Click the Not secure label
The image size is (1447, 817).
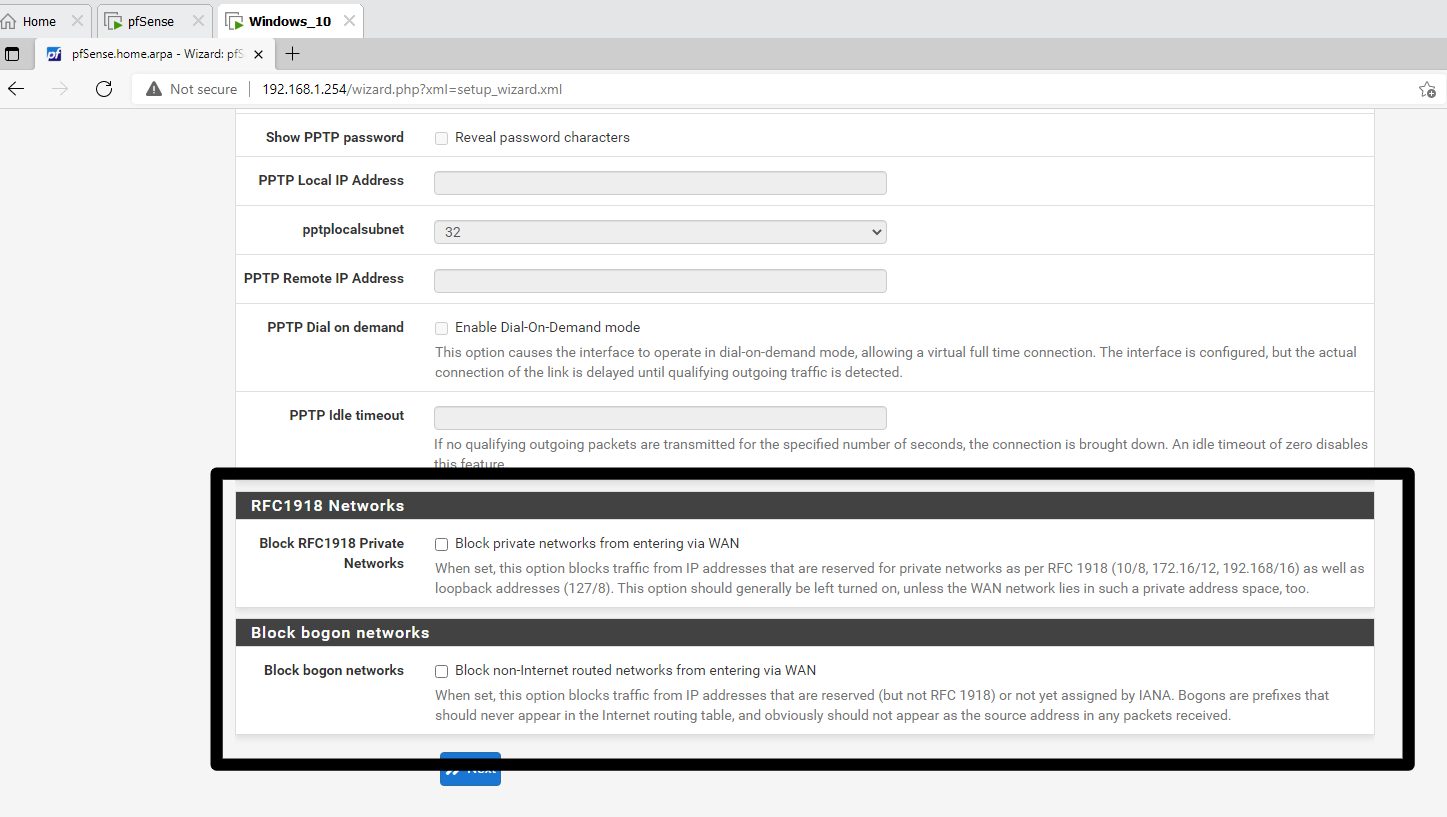pos(204,89)
